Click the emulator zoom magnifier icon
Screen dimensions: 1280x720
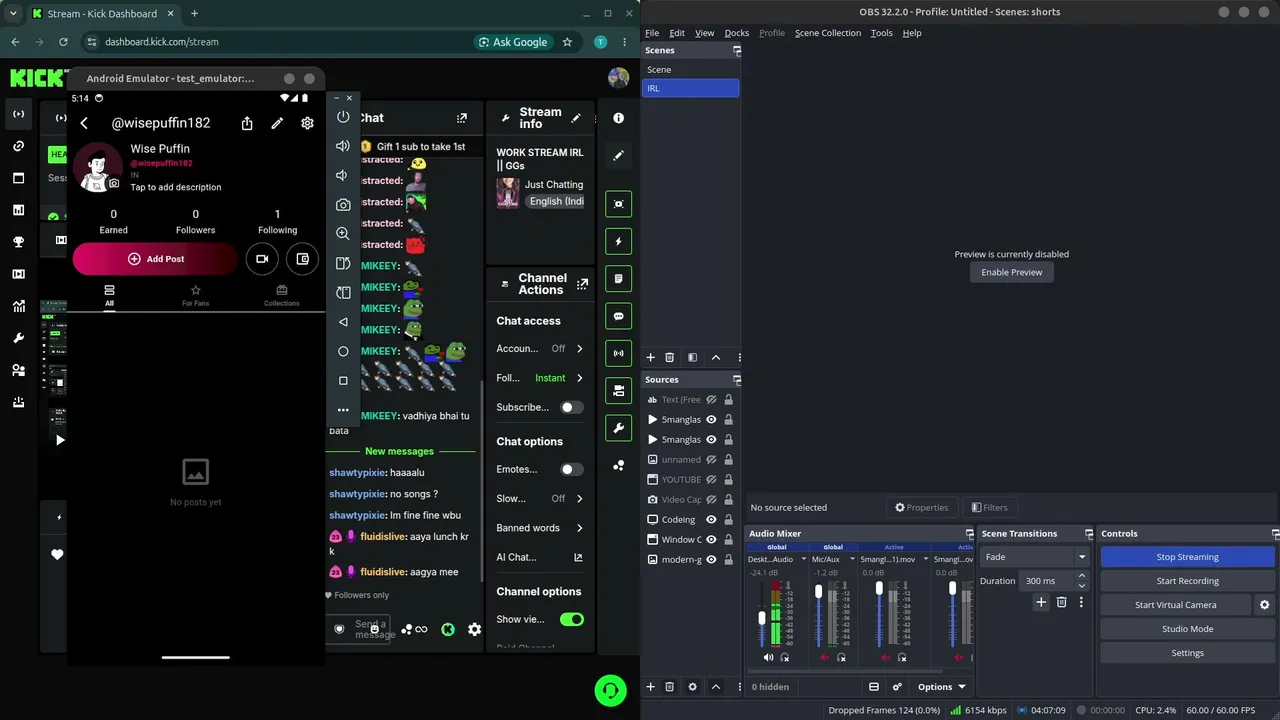(x=343, y=233)
